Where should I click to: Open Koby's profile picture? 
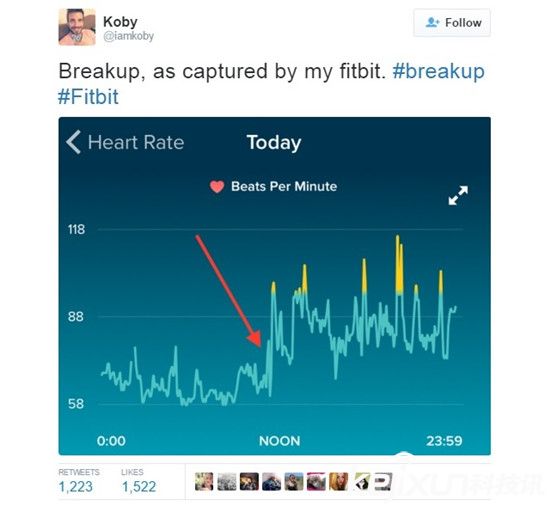77,27
